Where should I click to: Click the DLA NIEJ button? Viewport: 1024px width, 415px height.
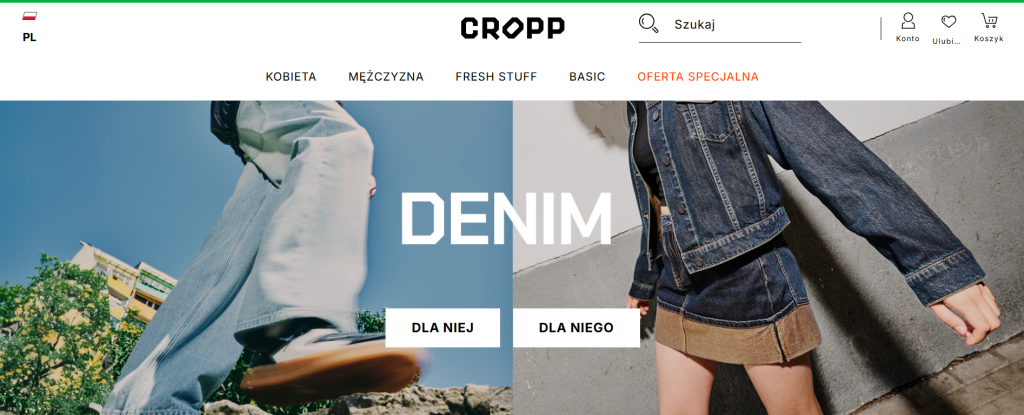pyautogui.click(x=443, y=328)
